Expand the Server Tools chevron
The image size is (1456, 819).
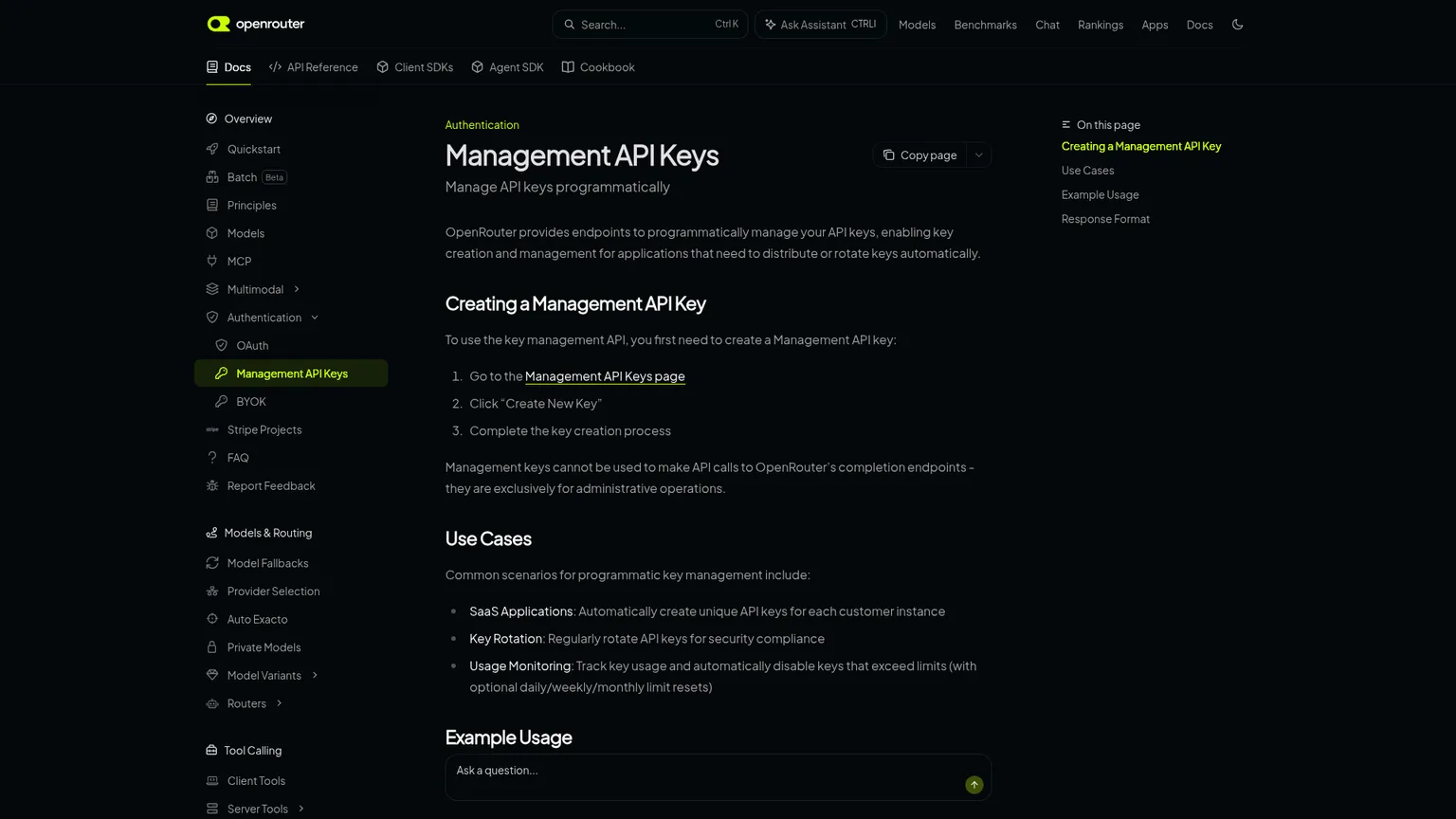coord(301,809)
